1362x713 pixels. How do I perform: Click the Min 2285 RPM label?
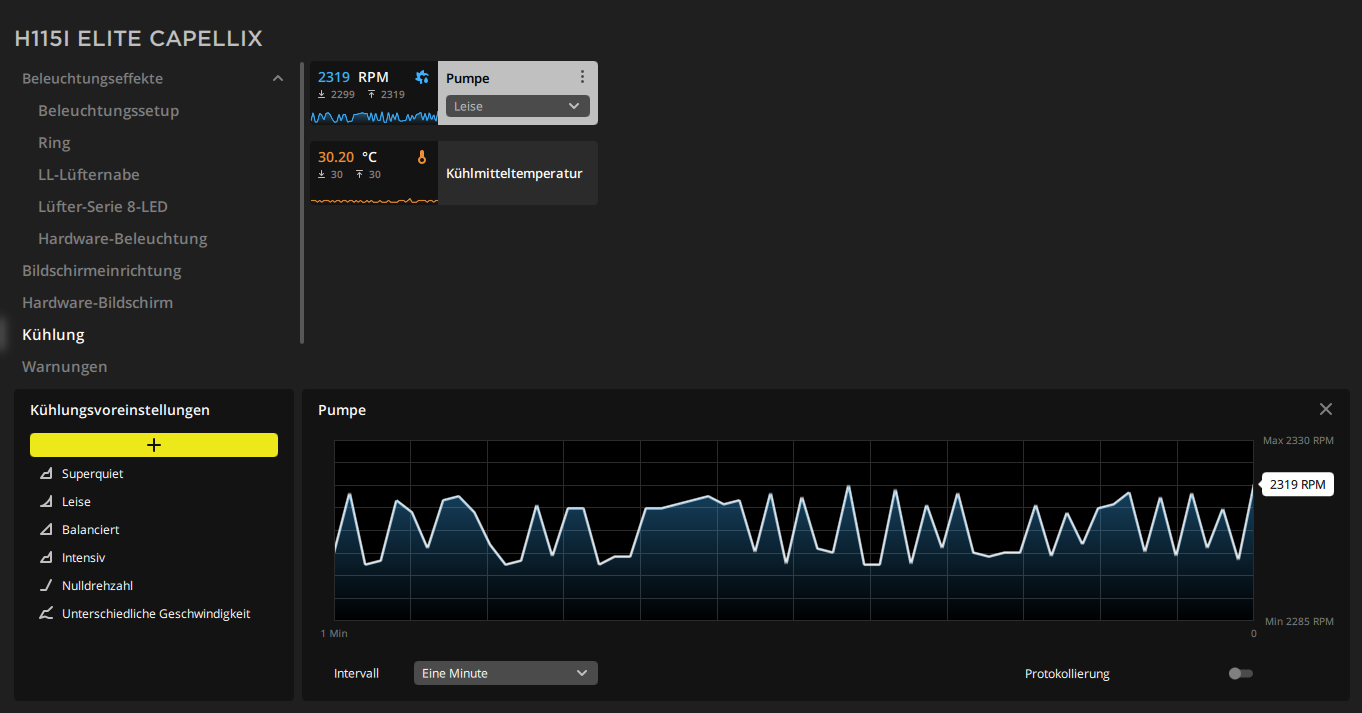pos(1299,621)
